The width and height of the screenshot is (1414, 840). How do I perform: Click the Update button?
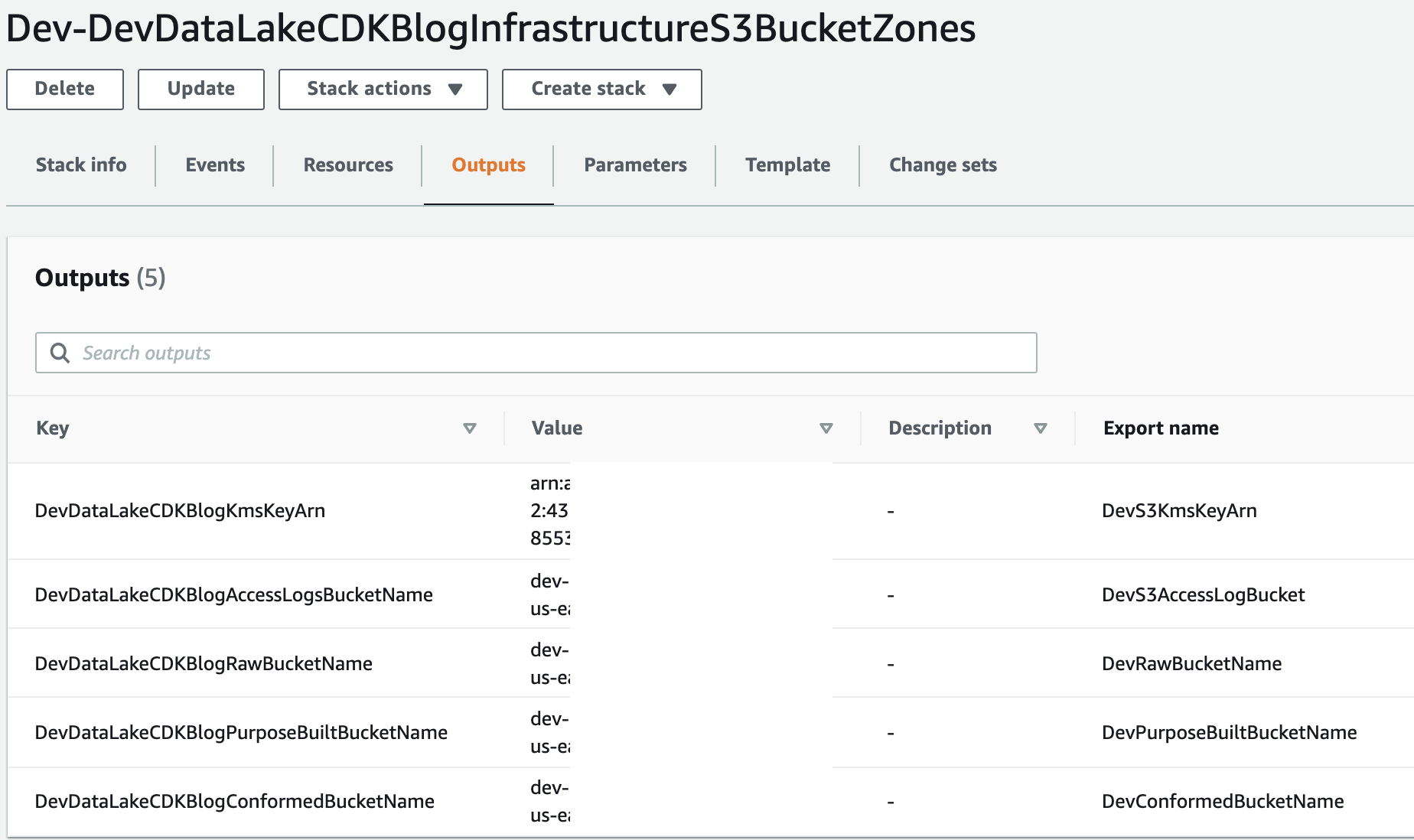201,90
